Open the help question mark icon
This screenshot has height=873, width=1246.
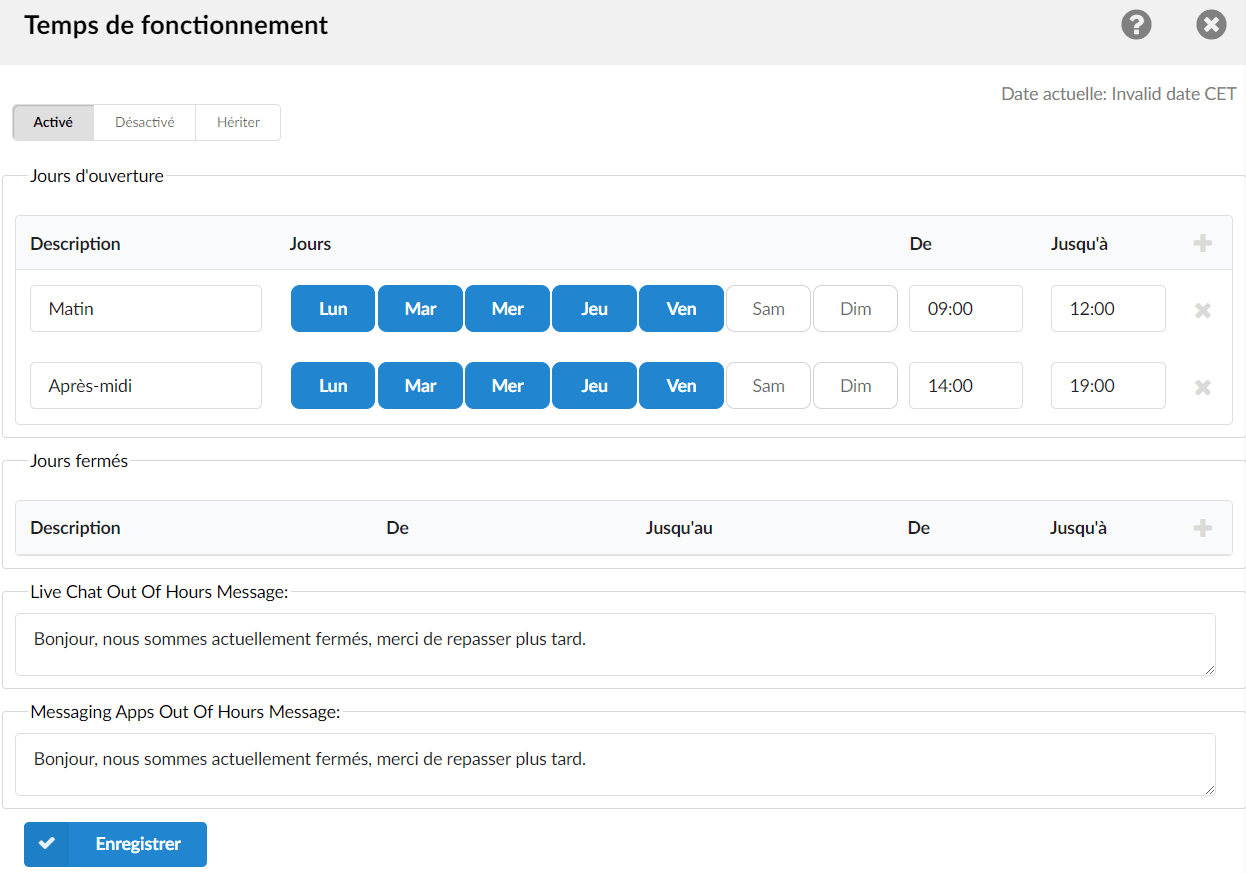pos(1136,25)
